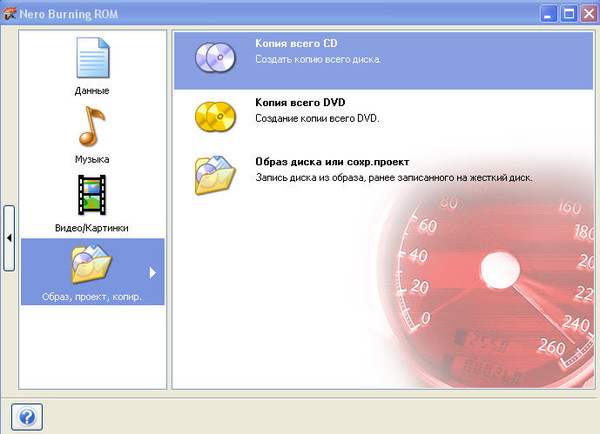Click Создание копии всего DVD description
This screenshot has height=434, width=600.
point(317,119)
